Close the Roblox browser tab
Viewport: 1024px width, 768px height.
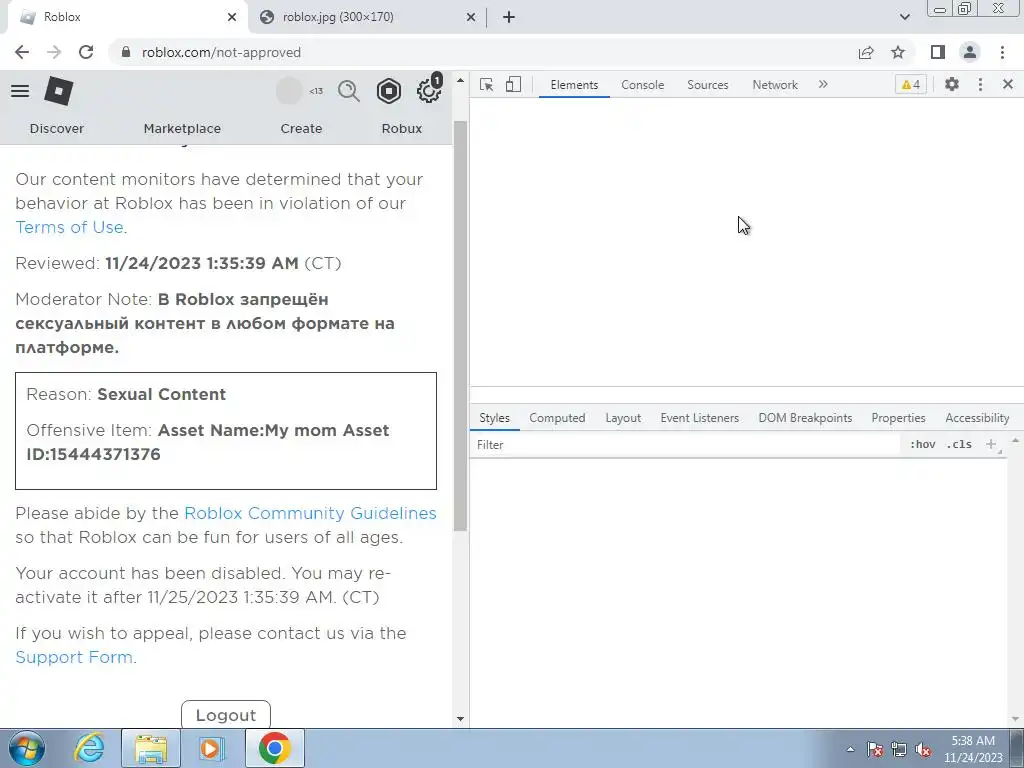232,17
